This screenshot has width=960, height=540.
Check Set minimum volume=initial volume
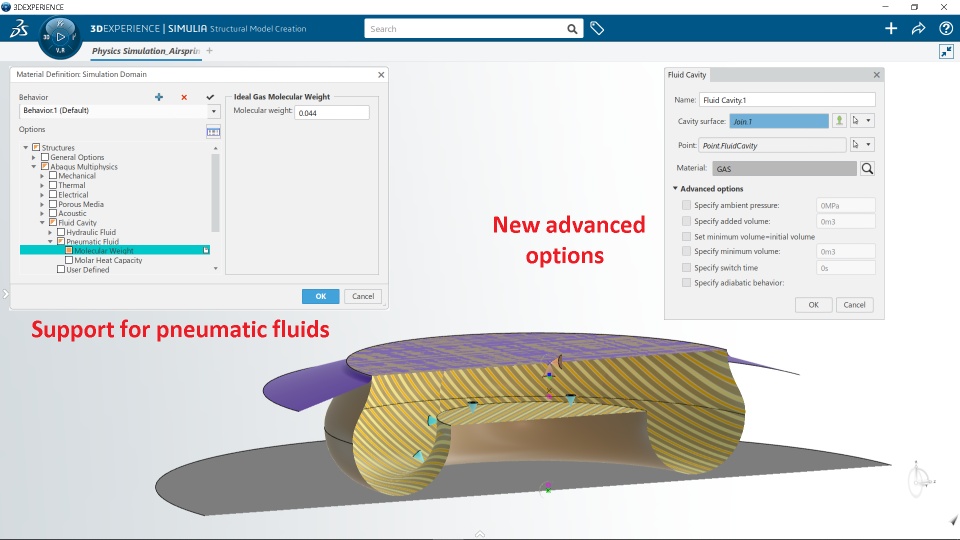coord(686,236)
